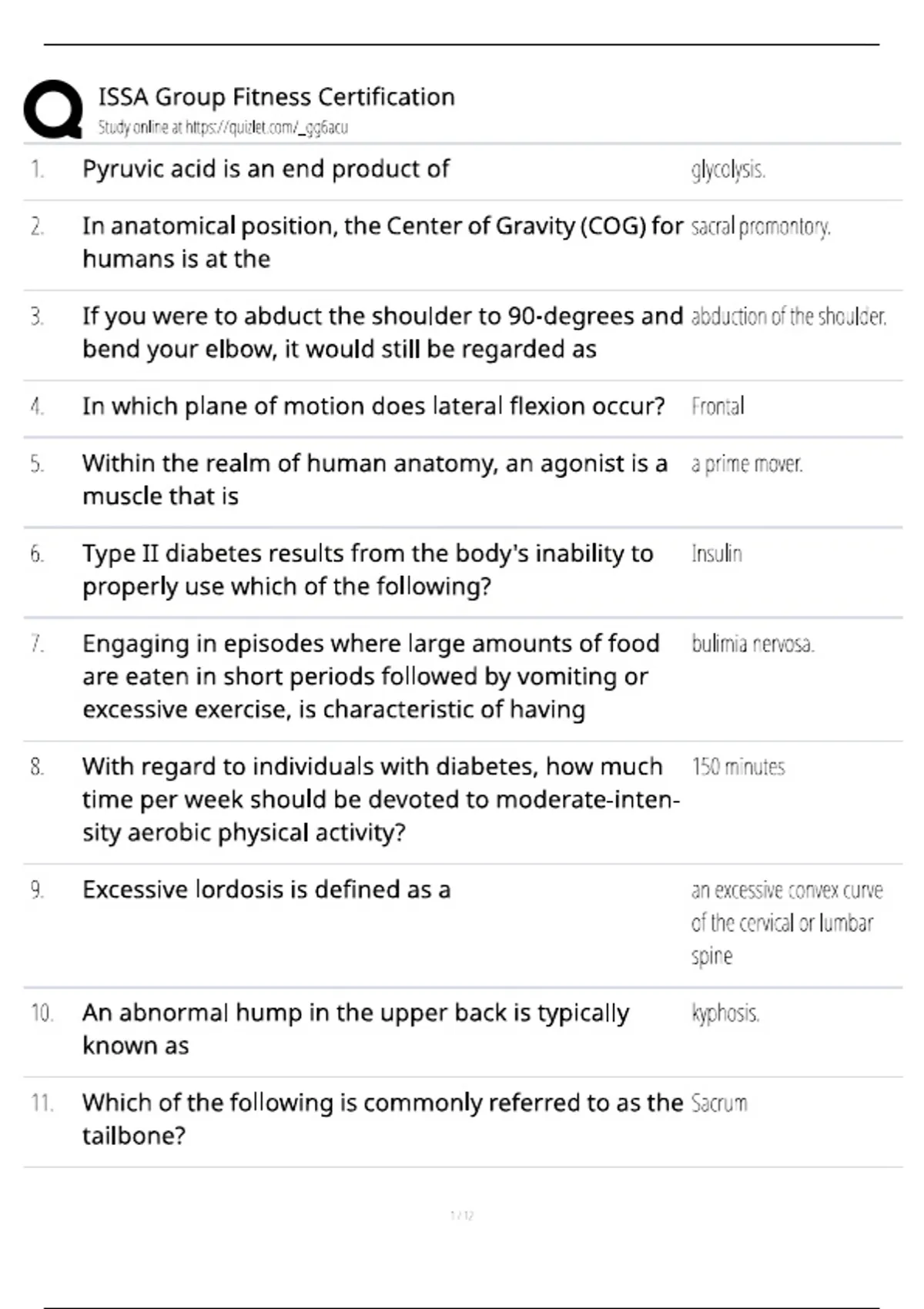
Task: Click the 'kyphosis.' answer
Action: tap(725, 1013)
